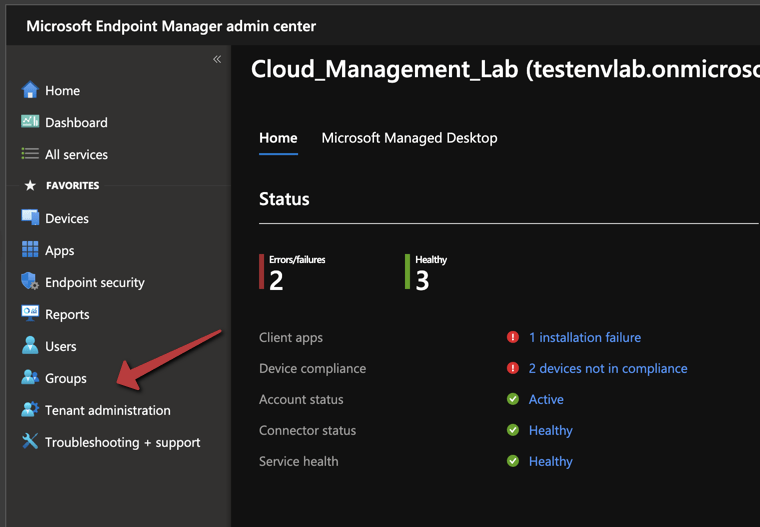Open 2 devices not in compliance link
The height and width of the screenshot is (527, 760).
coord(607,368)
